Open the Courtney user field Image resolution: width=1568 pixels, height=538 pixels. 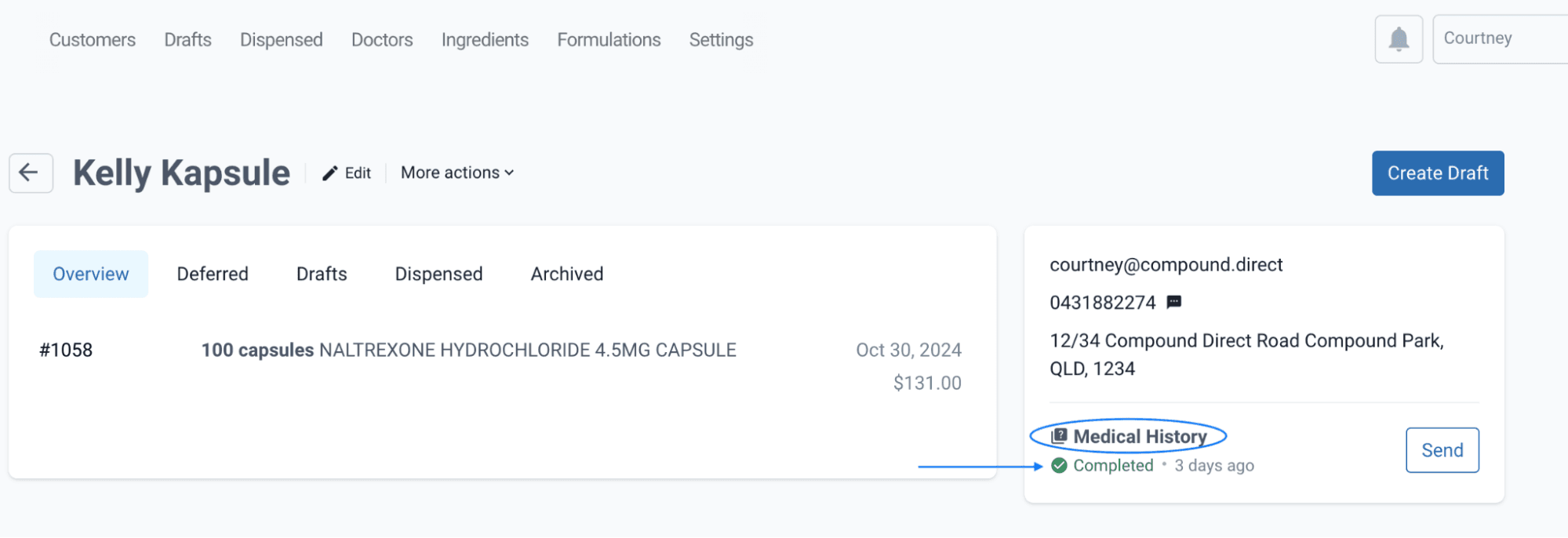click(x=1500, y=39)
